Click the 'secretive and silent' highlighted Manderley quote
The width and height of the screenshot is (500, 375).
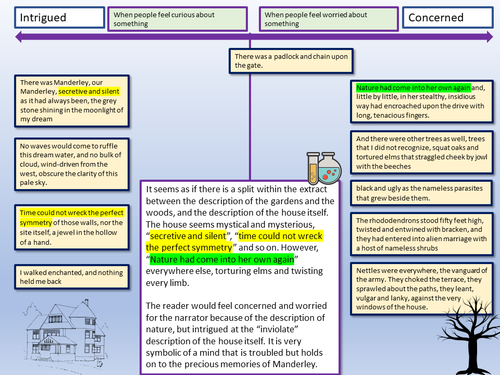pos(72,101)
